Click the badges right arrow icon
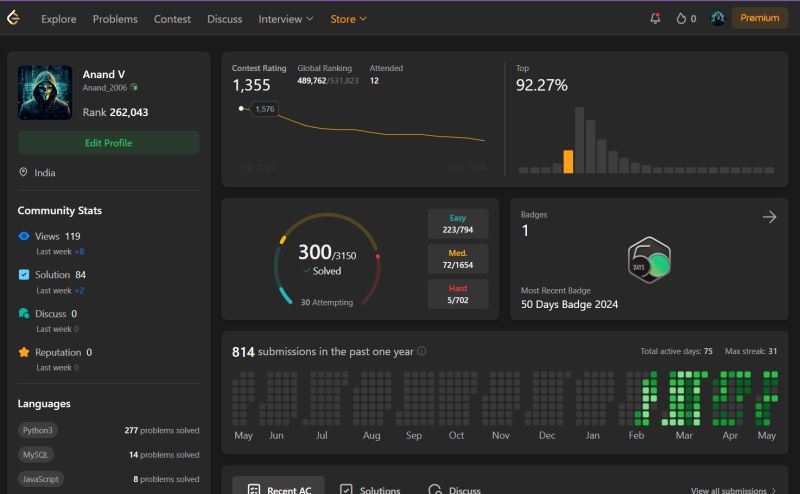The height and width of the screenshot is (494, 800). [x=769, y=217]
